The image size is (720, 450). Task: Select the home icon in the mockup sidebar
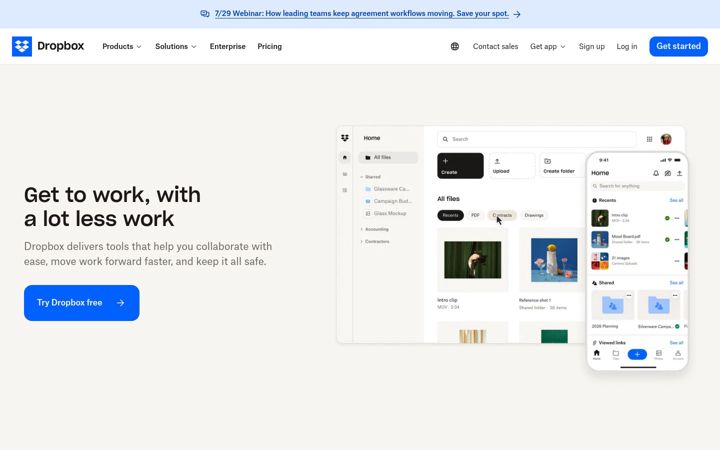(345, 158)
